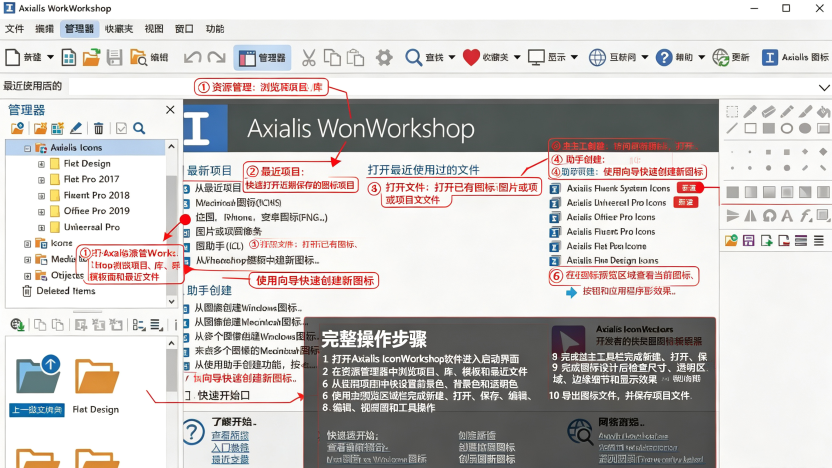832x468 pixels.
Task: Expand the Flat Design tree node
Action: click(x=41, y=164)
